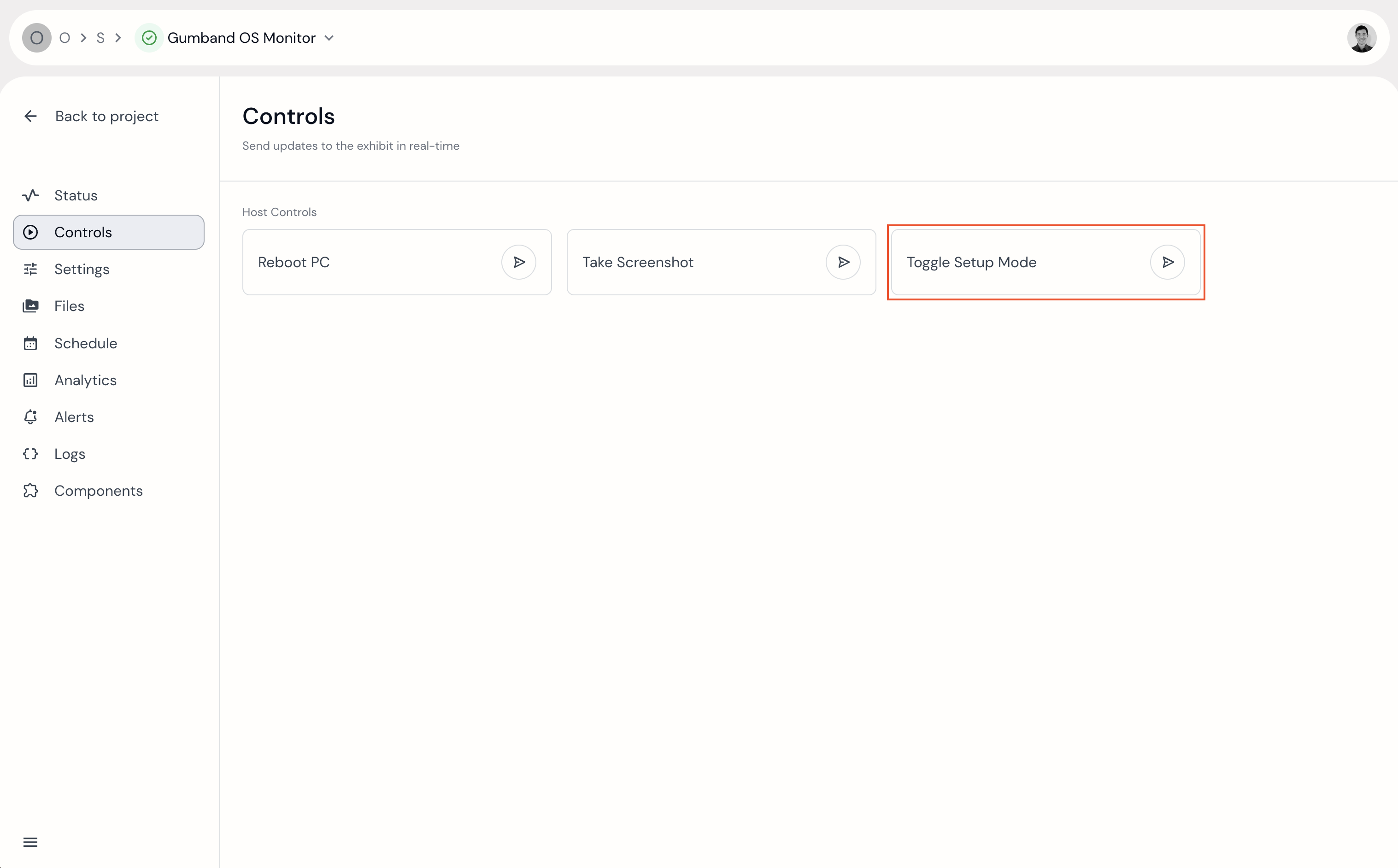The image size is (1398, 868).
Task: Click the gray O organization circle avatar
Action: click(37, 38)
